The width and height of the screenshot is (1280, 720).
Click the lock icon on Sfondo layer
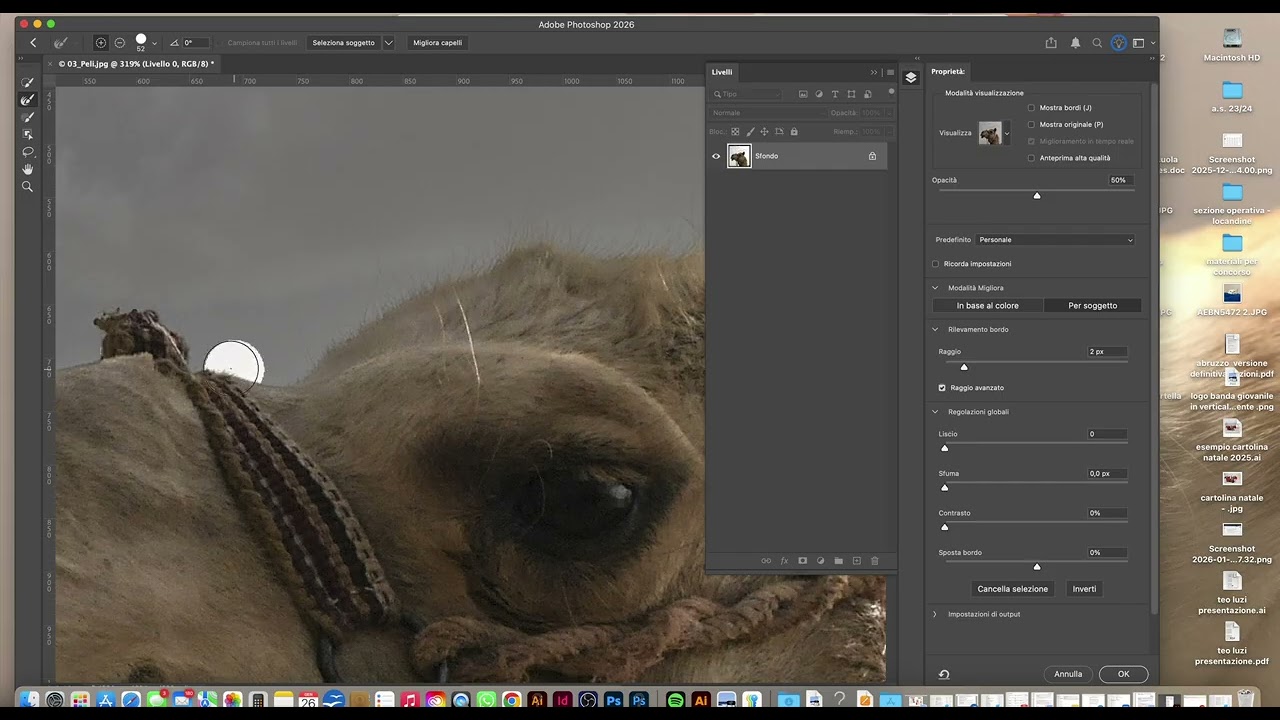tap(872, 156)
